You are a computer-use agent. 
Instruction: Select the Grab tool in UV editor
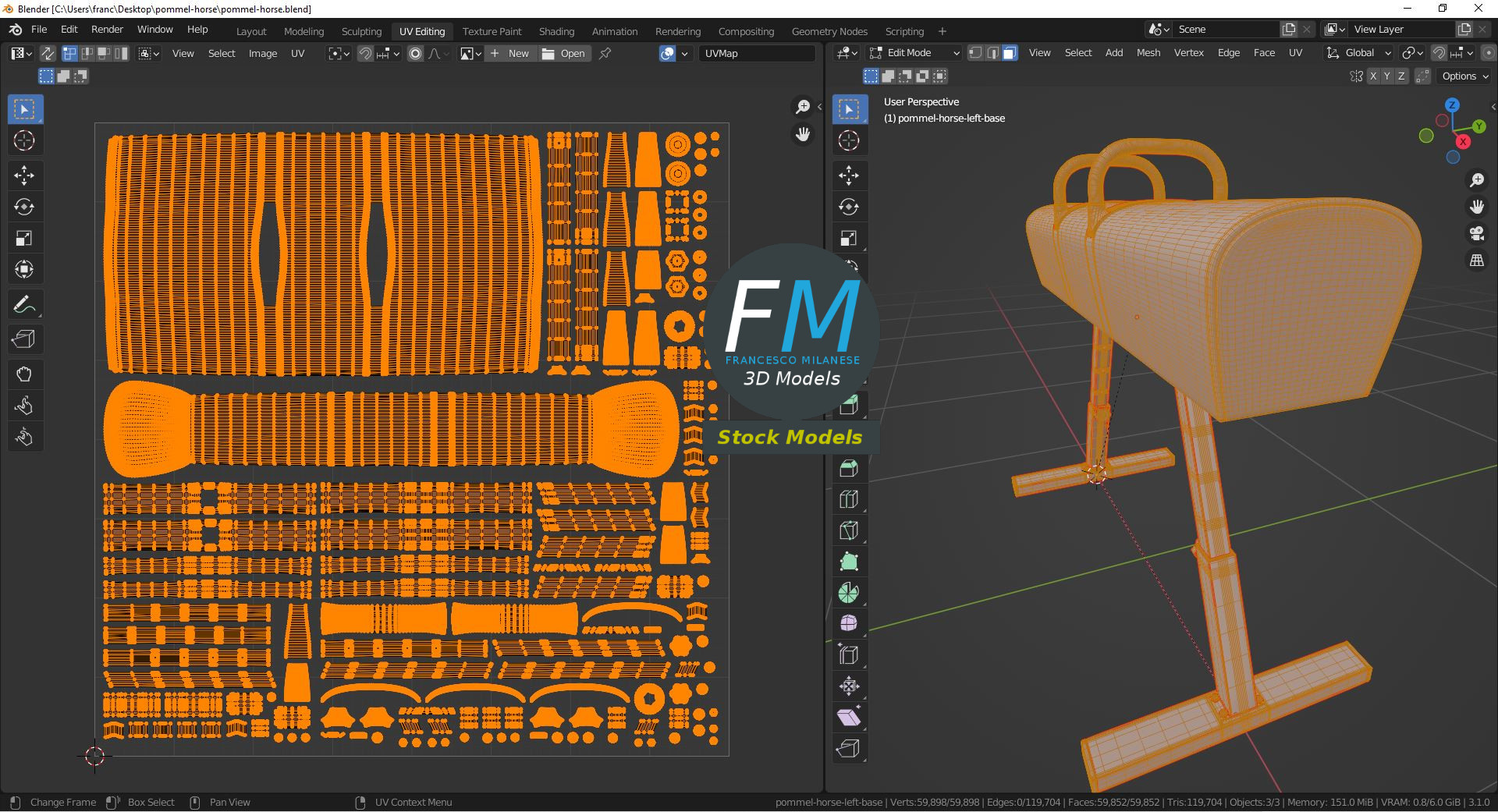click(24, 374)
